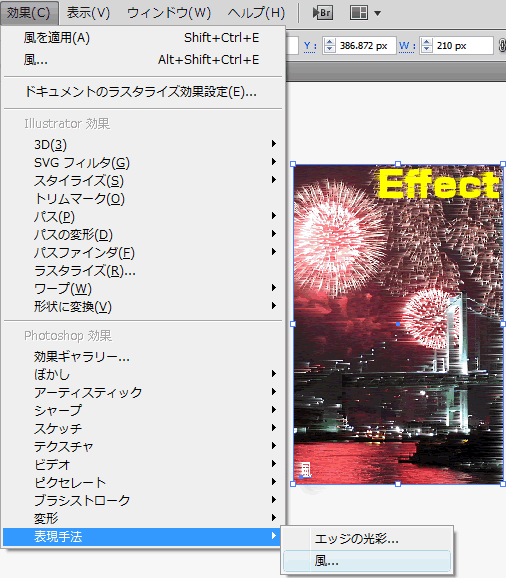The width and height of the screenshot is (506, 578).
Task: Click Y value stepper arrows
Action: click(329, 46)
